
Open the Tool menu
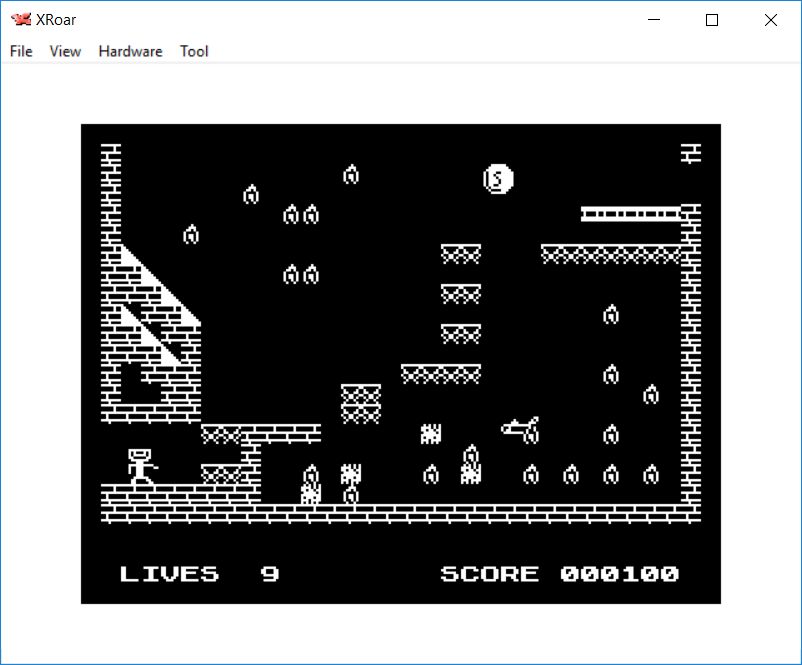click(x=194, y=51)
